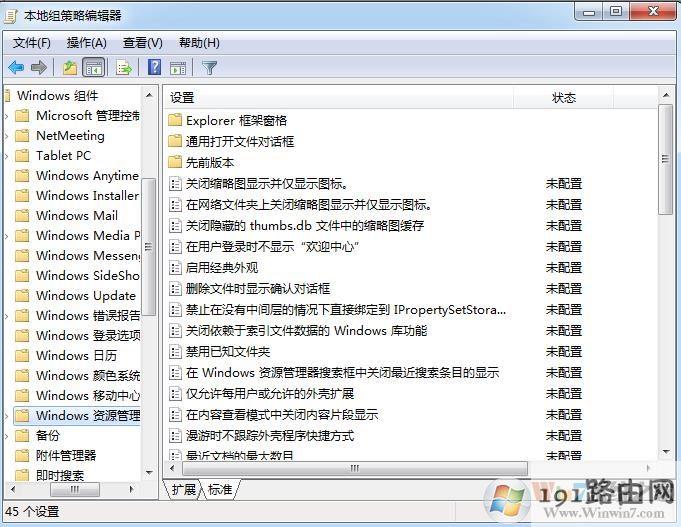Select policy 关闭隐藏的 thumbs.db 文件中的缩略图缓存
681x527 pixels.
click(x=304, y=225)
